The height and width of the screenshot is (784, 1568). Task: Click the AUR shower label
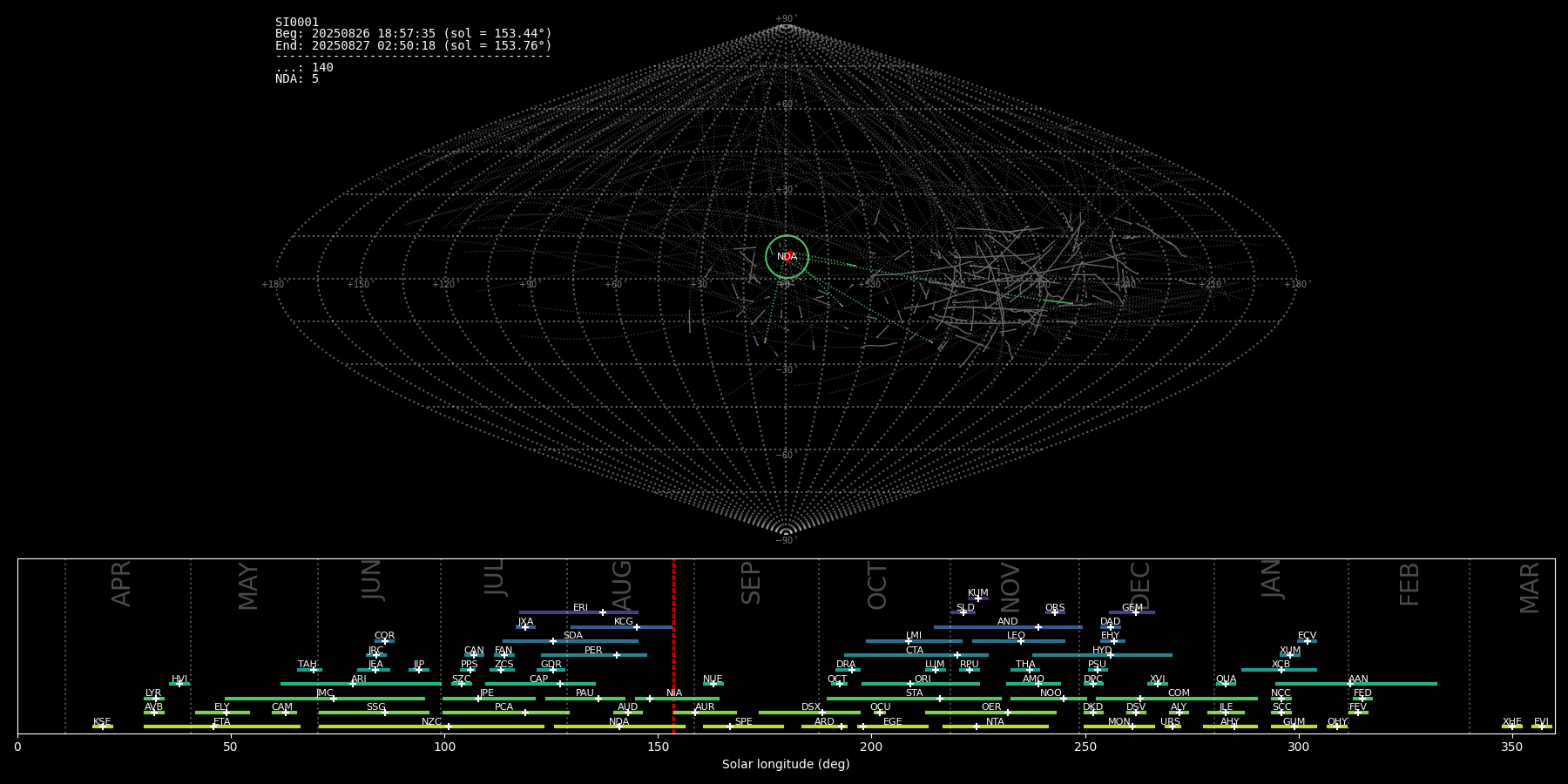pos(705,707)
